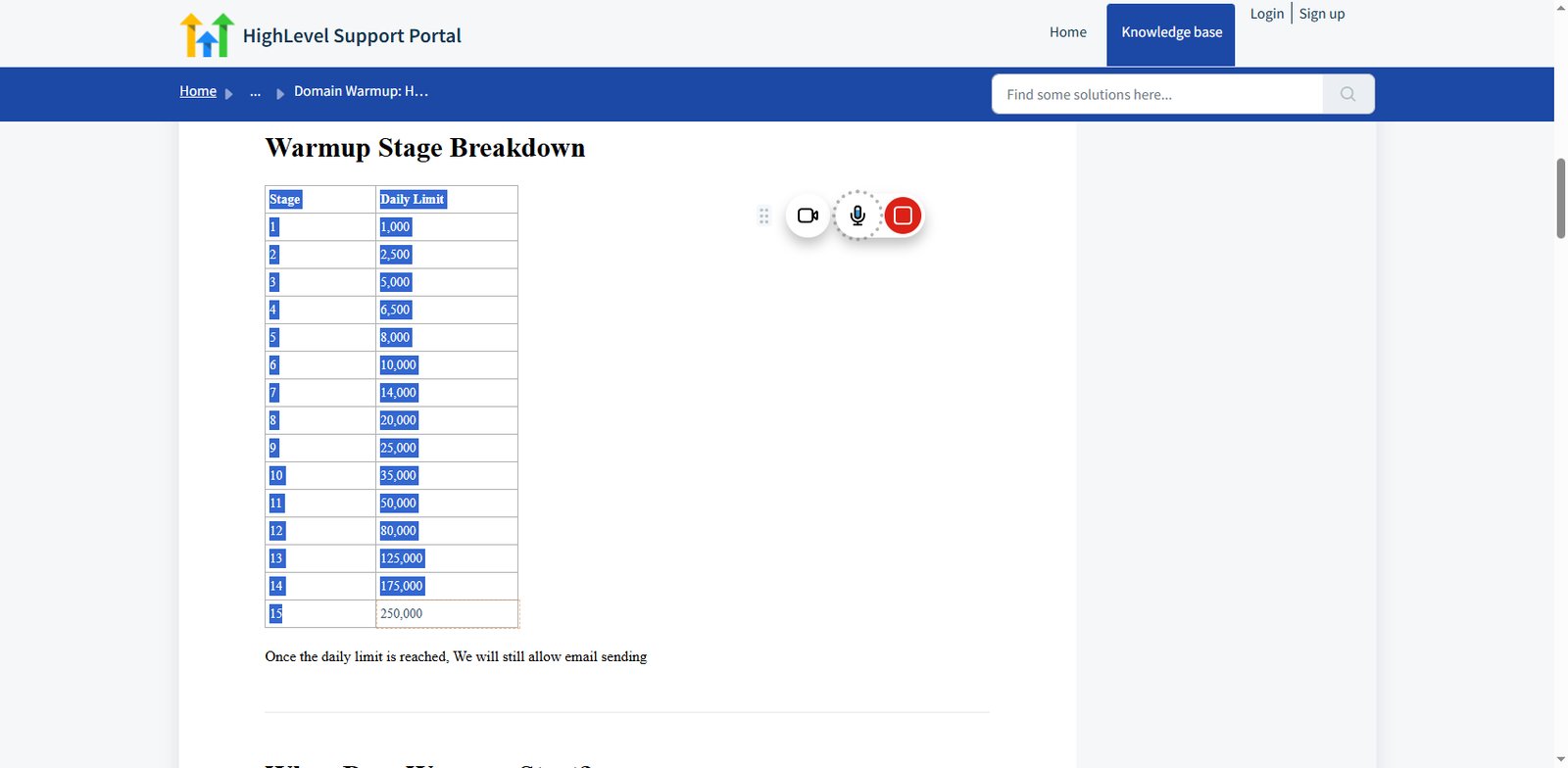1568x768 pixels.
Task: Click the Domain Warmup breadcrumb item
Action: [362, 91]
